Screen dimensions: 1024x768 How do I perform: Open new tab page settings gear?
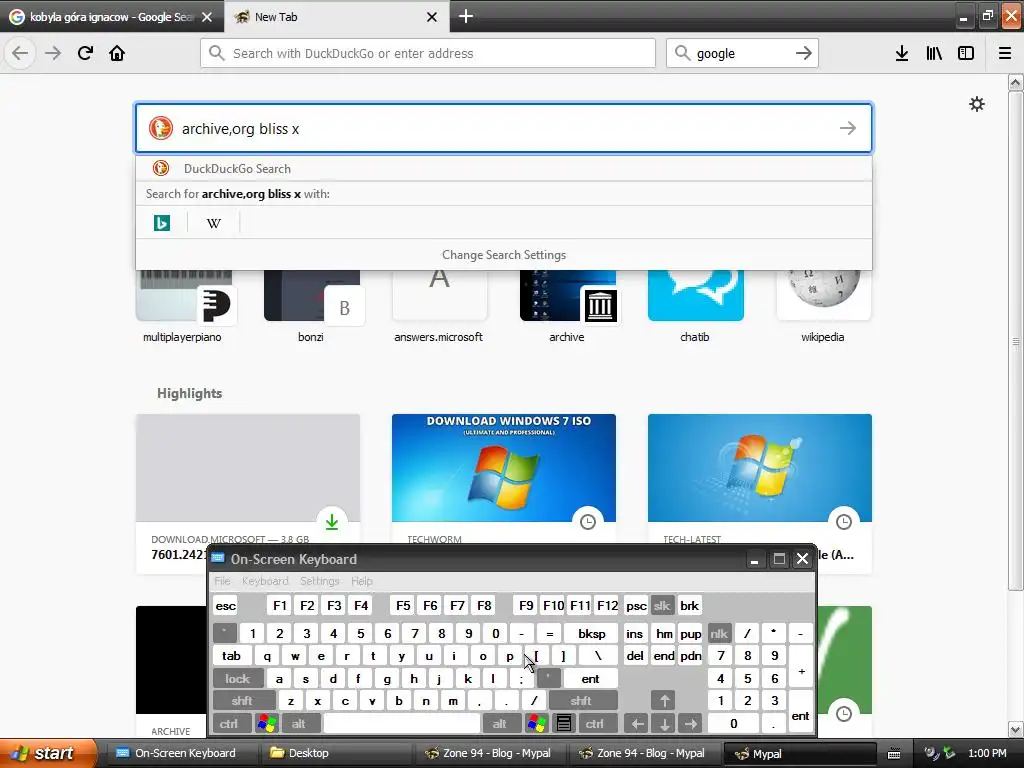[x=976, y=104]
